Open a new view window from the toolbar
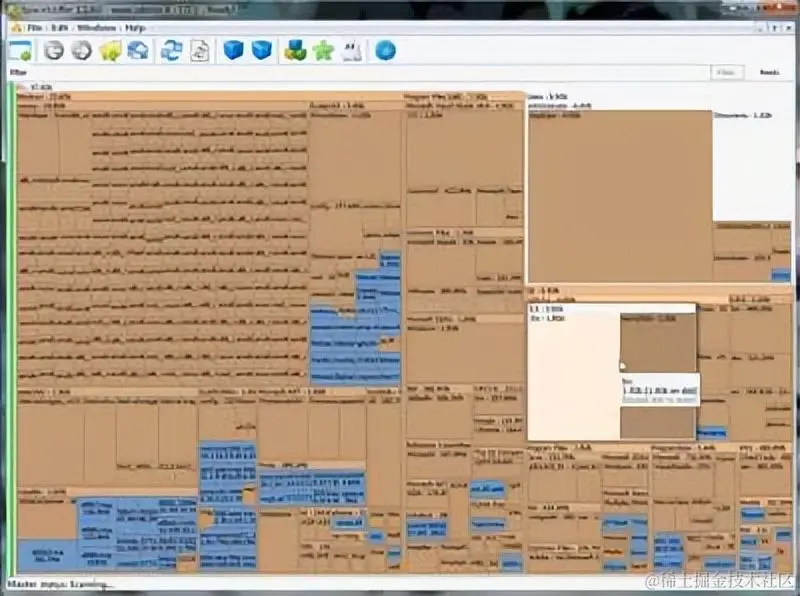The height and width of the screenshot is (596, 800). click(x=20, y=51)
